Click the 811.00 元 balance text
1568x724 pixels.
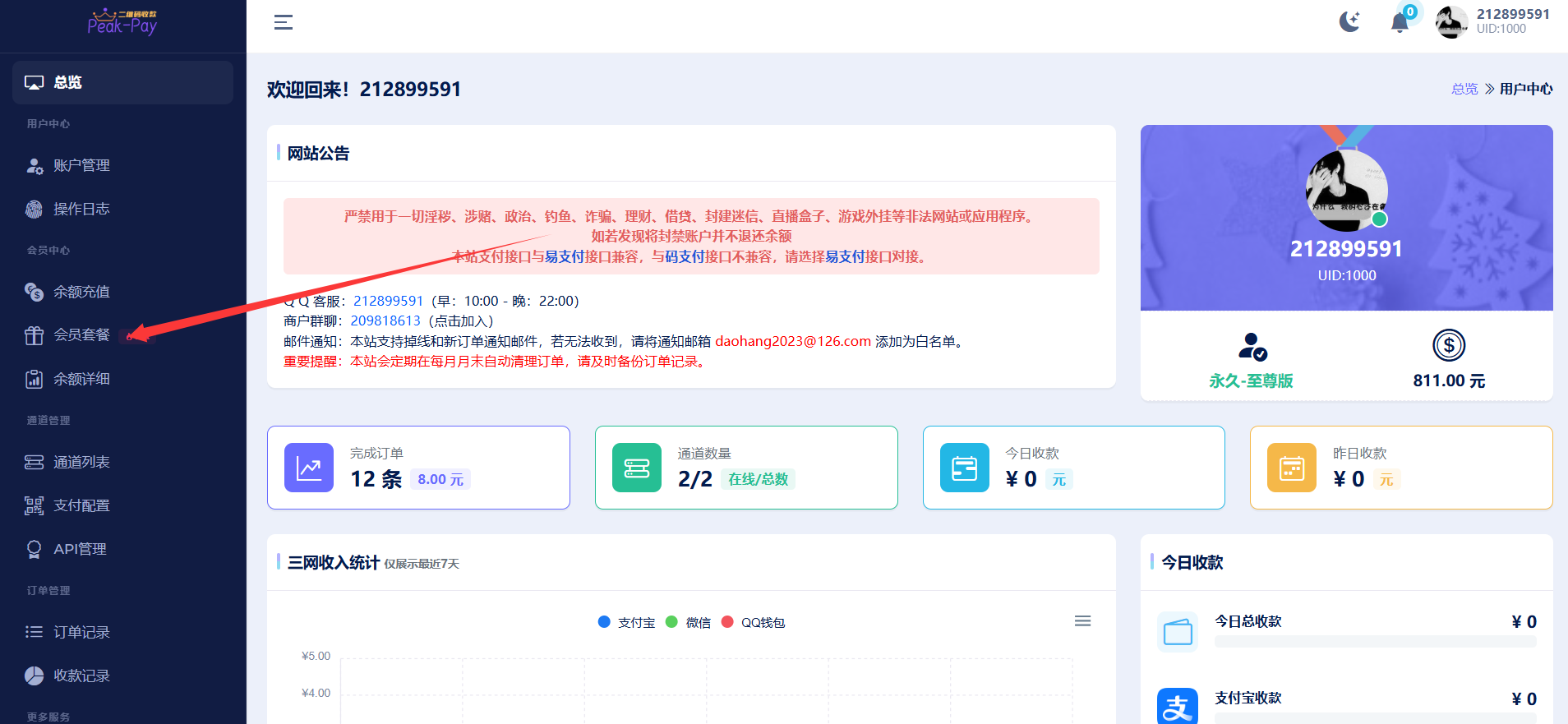click(x=1449, y=380)
